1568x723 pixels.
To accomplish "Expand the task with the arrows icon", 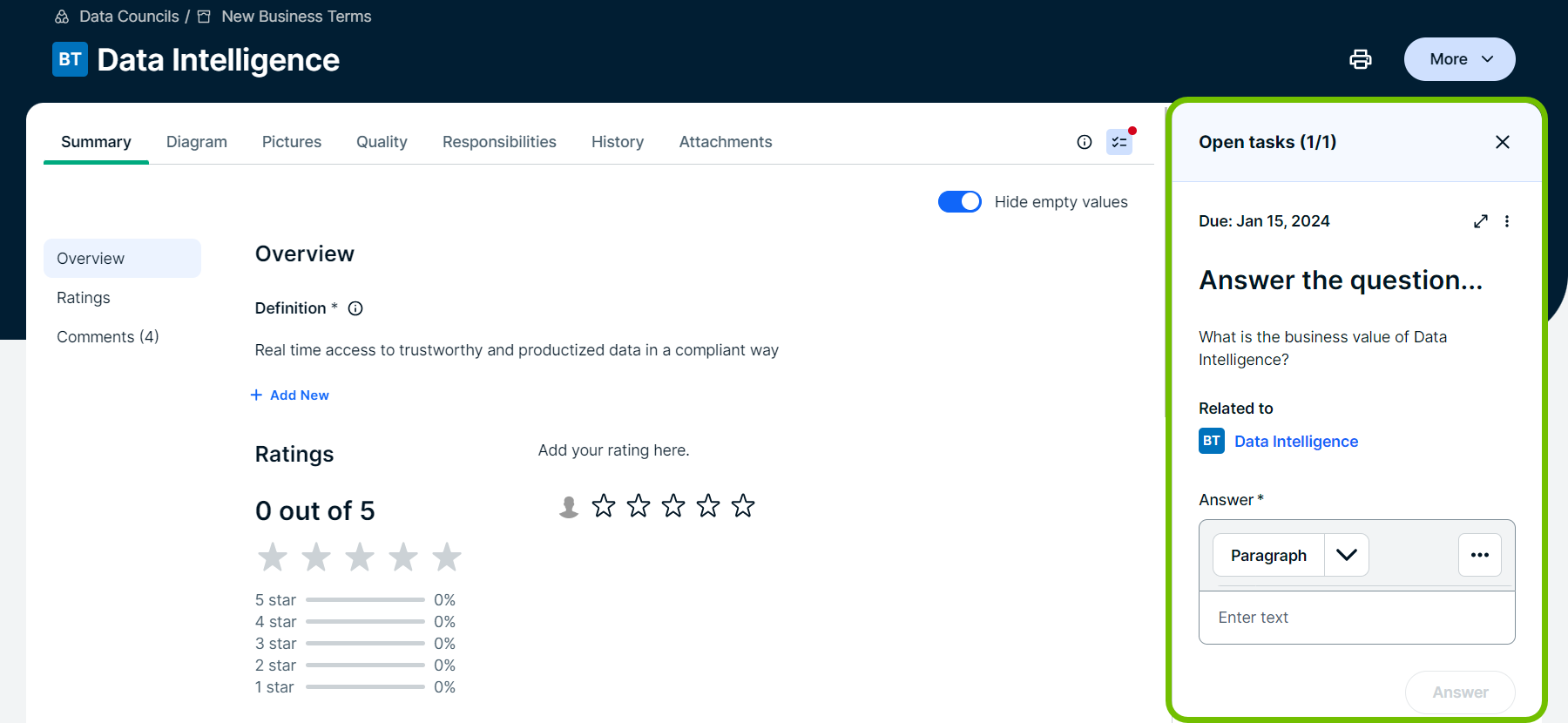I will tap(1480, 221).
